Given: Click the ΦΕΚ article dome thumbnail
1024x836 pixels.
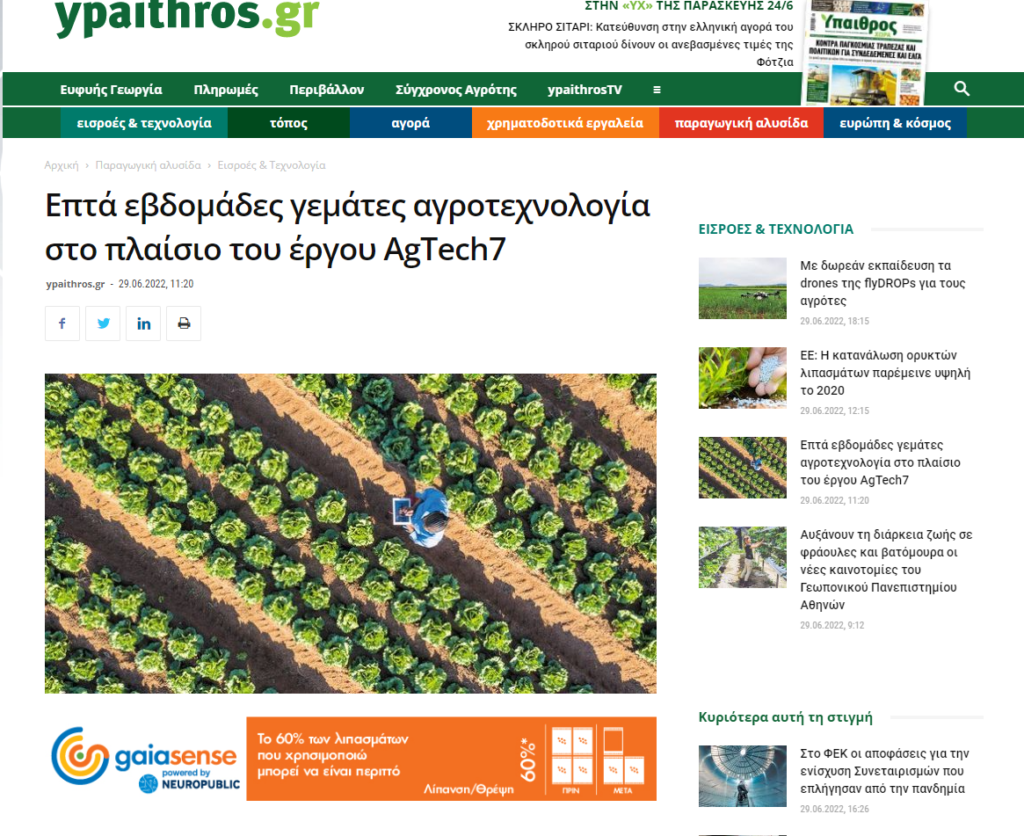Looking at the screenshot, I should (x=743, y=776).
